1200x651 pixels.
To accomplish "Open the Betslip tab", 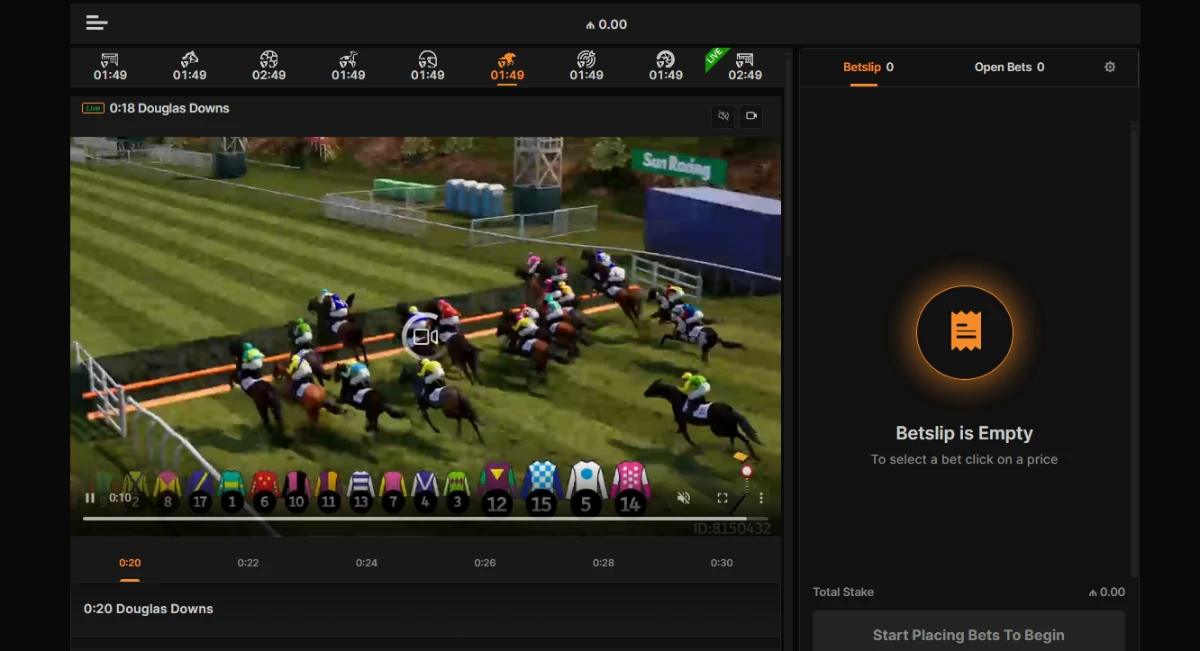I will coord(868,67).
